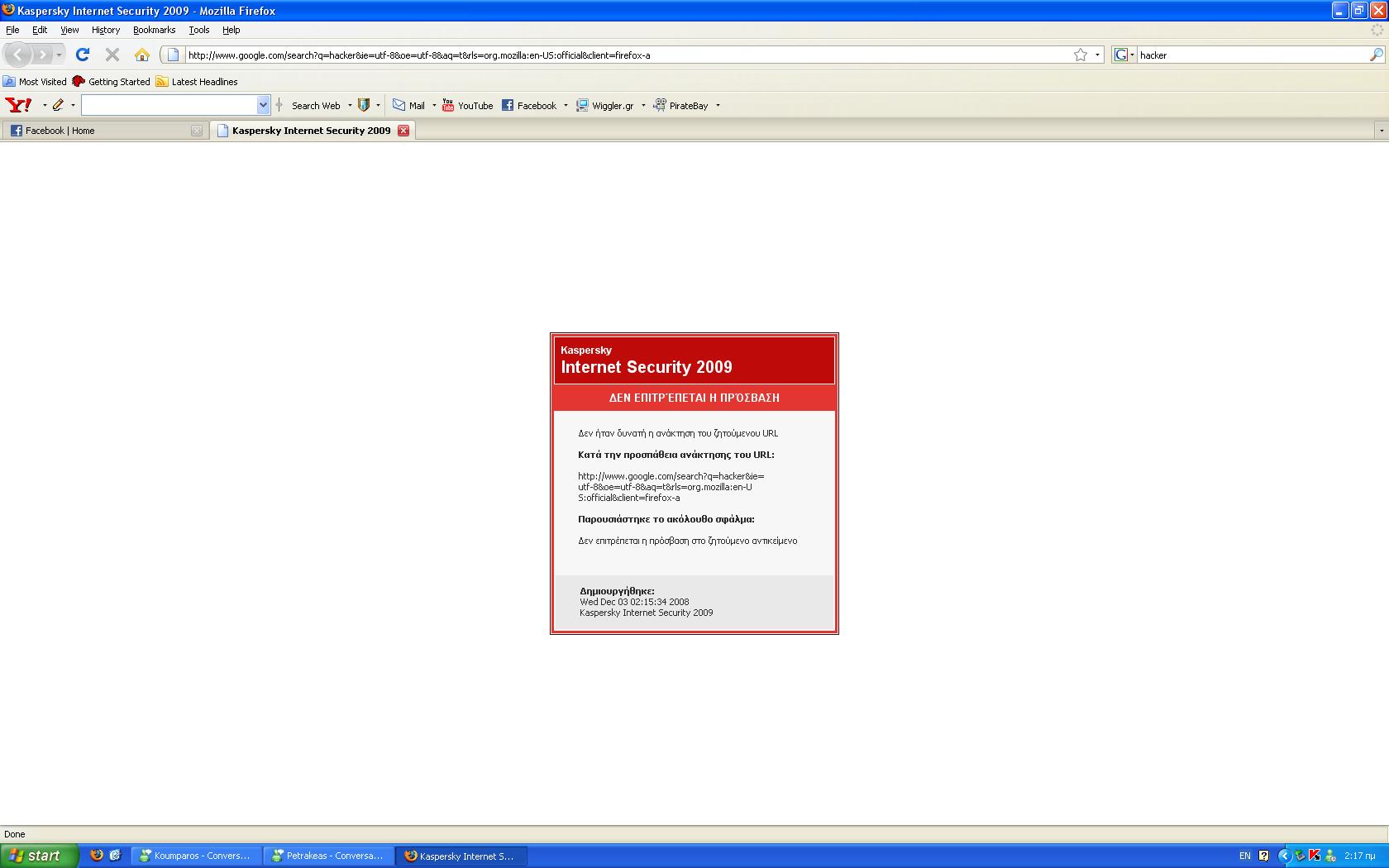
Task: Expand the Search Web dropdown arrow
Action: [x=350, y=105]
